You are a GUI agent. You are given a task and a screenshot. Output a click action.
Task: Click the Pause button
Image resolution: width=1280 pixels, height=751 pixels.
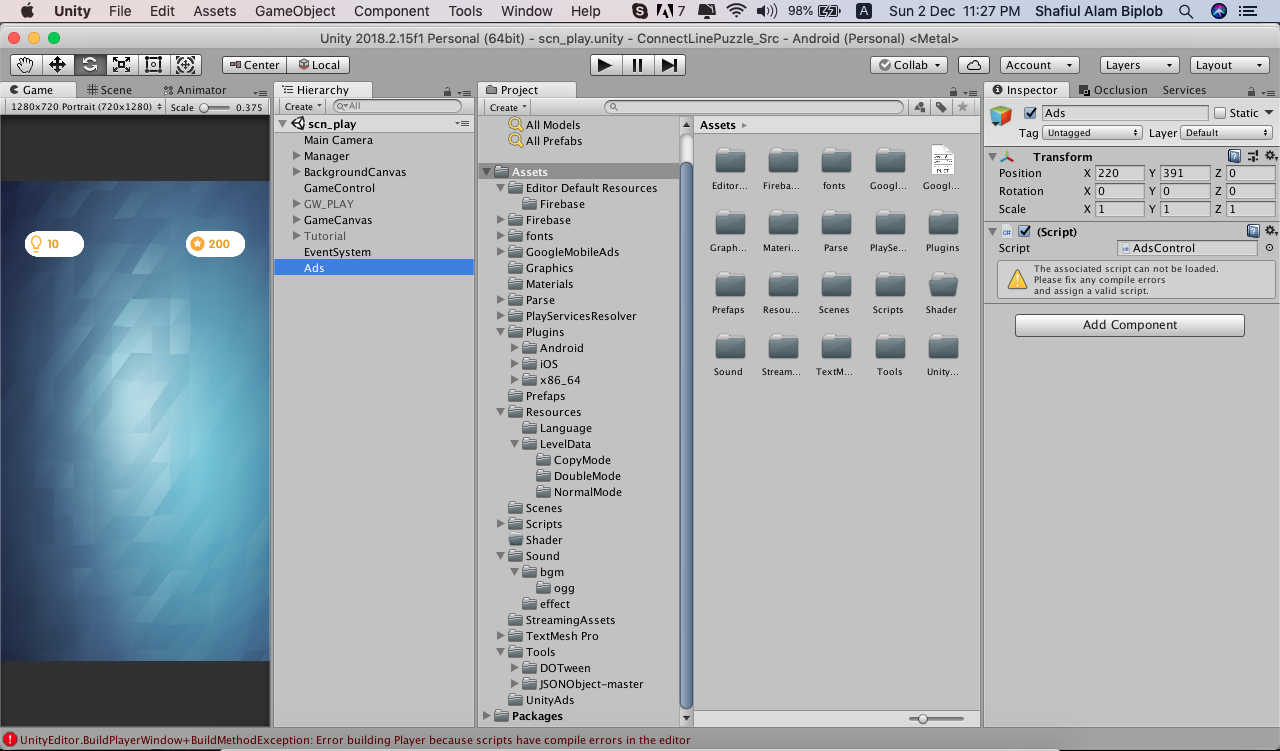(x=637, y=65)
